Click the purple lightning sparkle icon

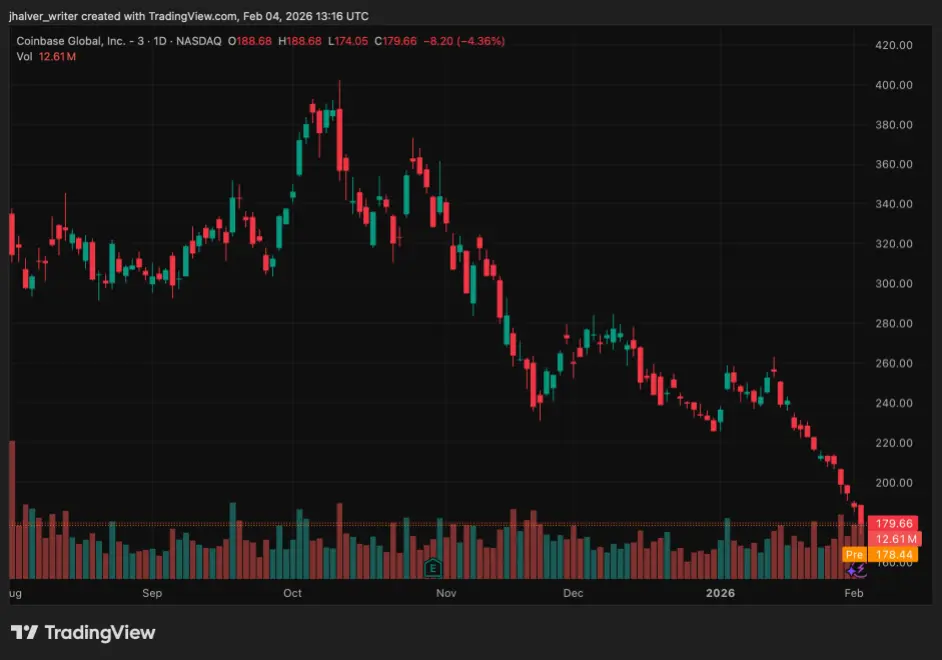[x=857, y=570]
